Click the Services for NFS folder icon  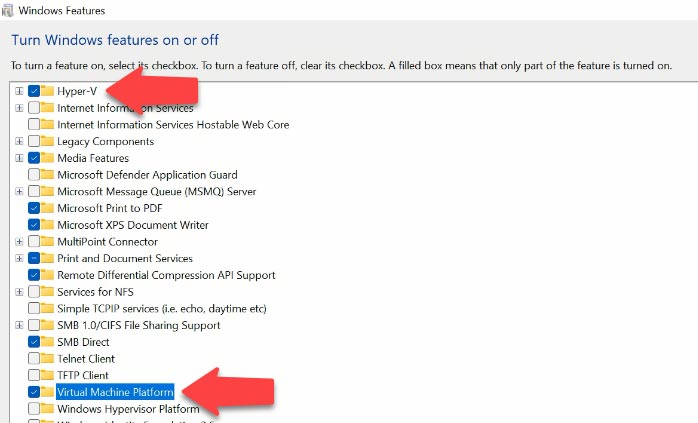47,292
